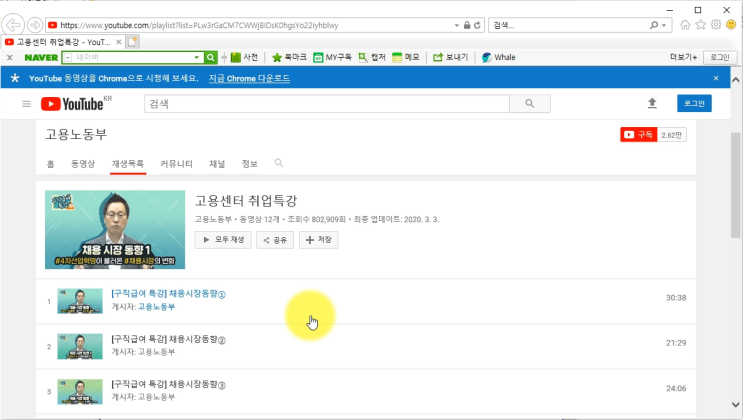This screenshot has height=420, width=743.
Task: Open the browser home page icon
Action: tap(685, 25)
